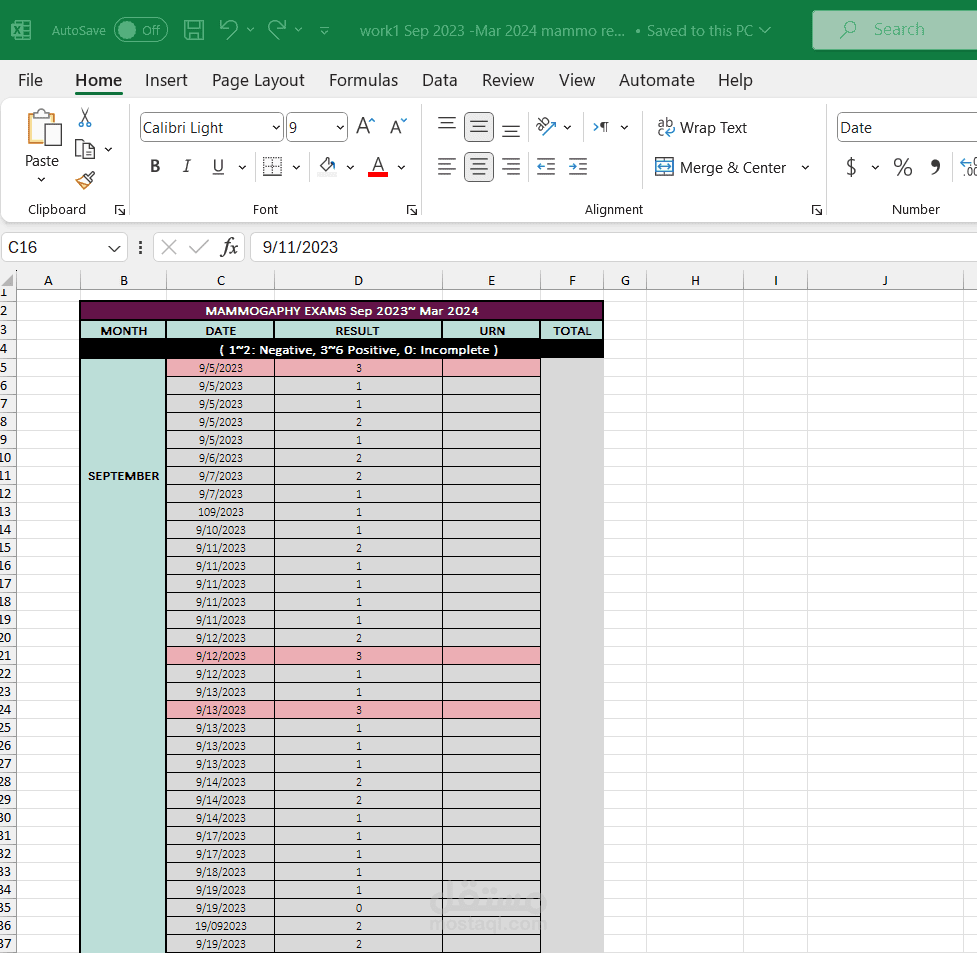
Task: Switch to the Insert tab
Action: pyautogui.click(x=166, y=80)
